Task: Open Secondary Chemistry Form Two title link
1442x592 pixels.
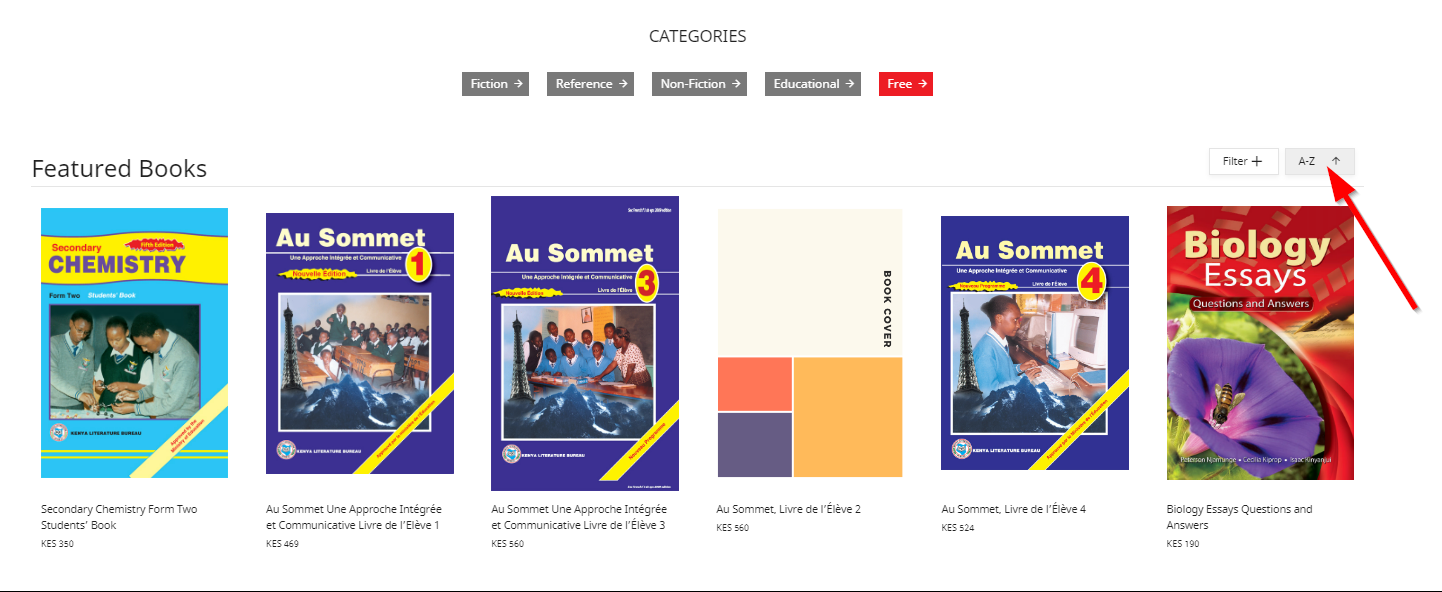Action: click(x=119, y=517)
